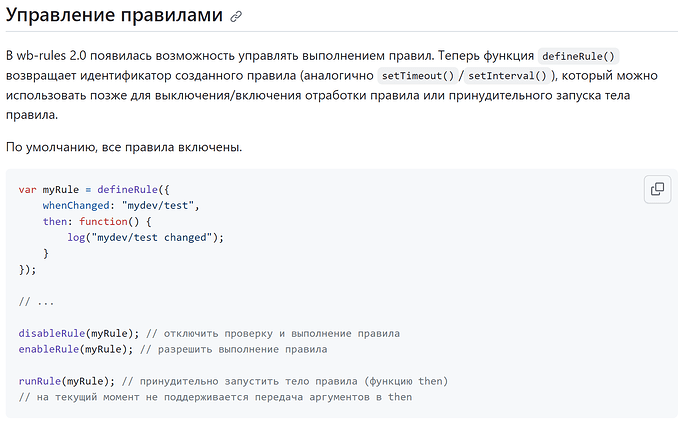Click the enableRule(myRule) call in the code

(x=75, y=349)
